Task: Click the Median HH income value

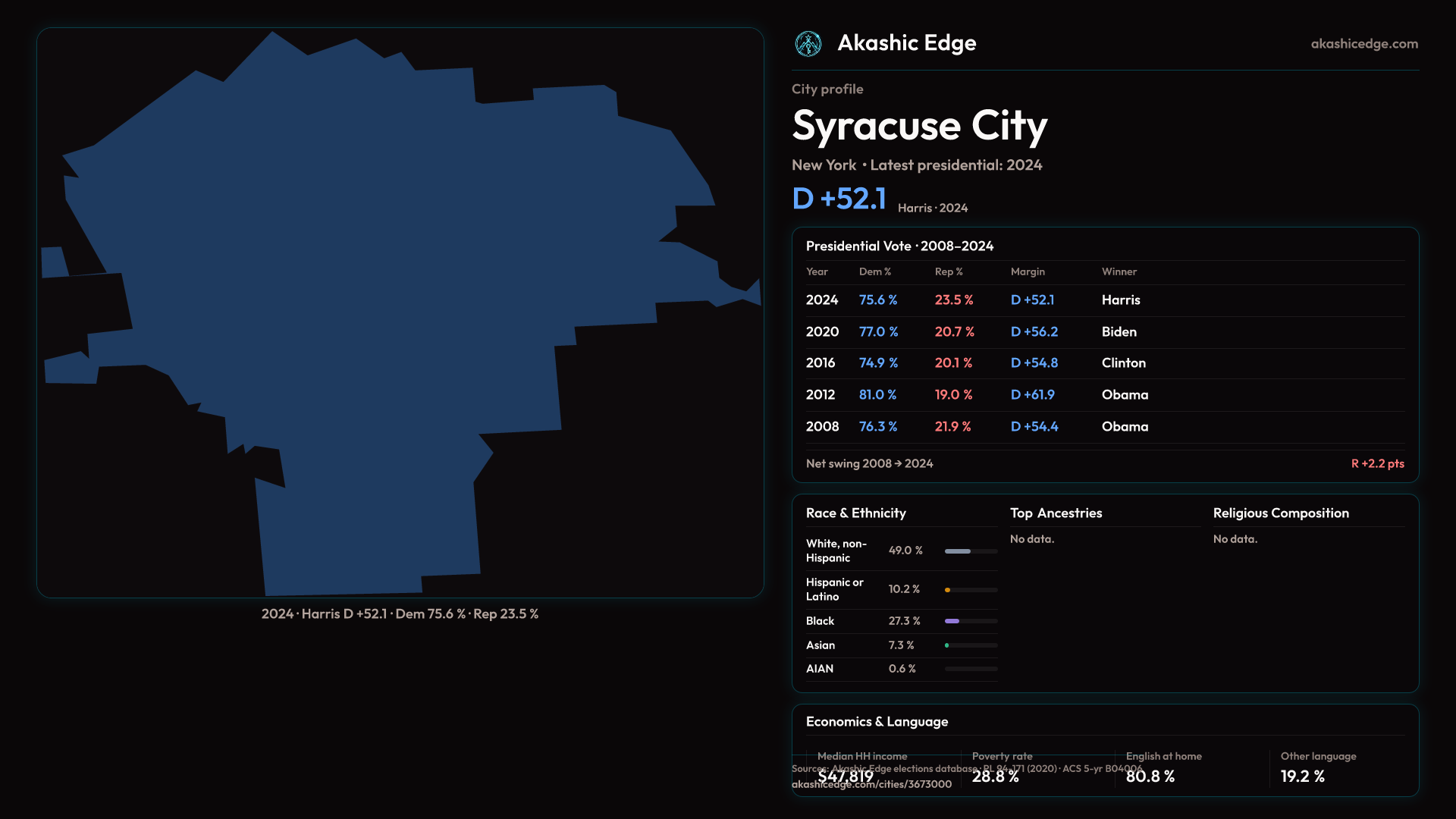Action: click(845, 777)
